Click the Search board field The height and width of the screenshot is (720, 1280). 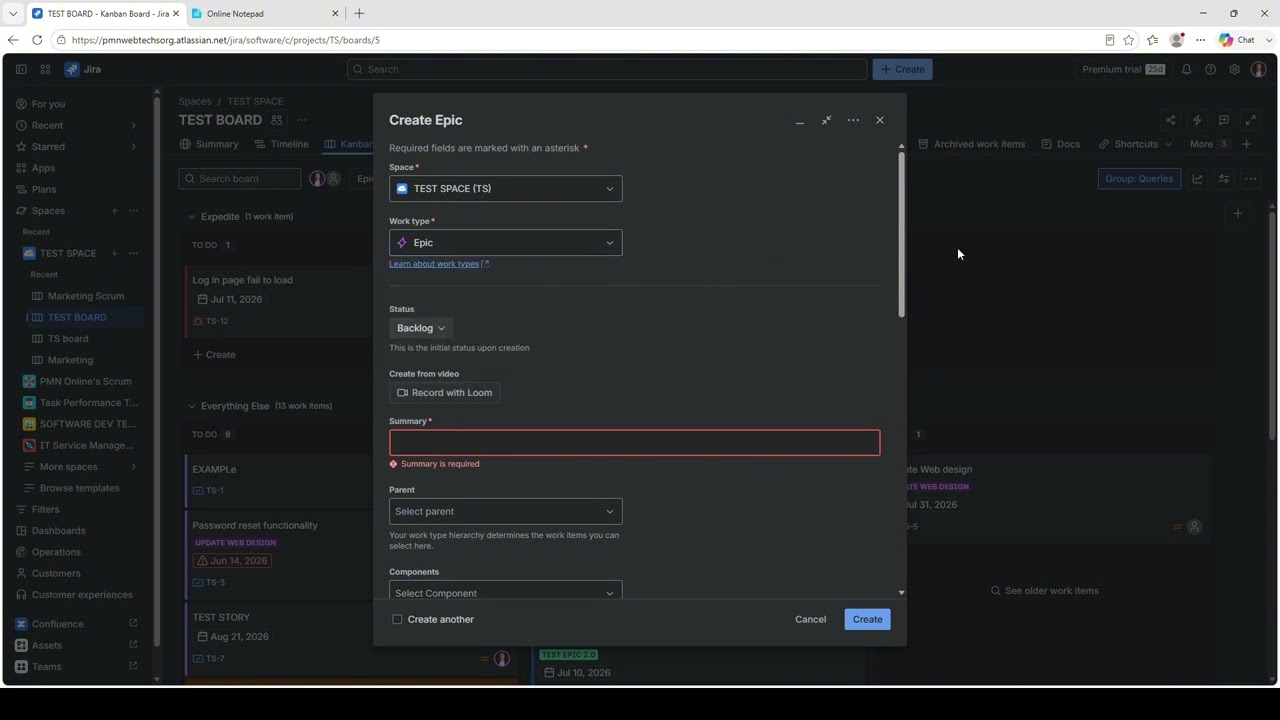[240, 179]
